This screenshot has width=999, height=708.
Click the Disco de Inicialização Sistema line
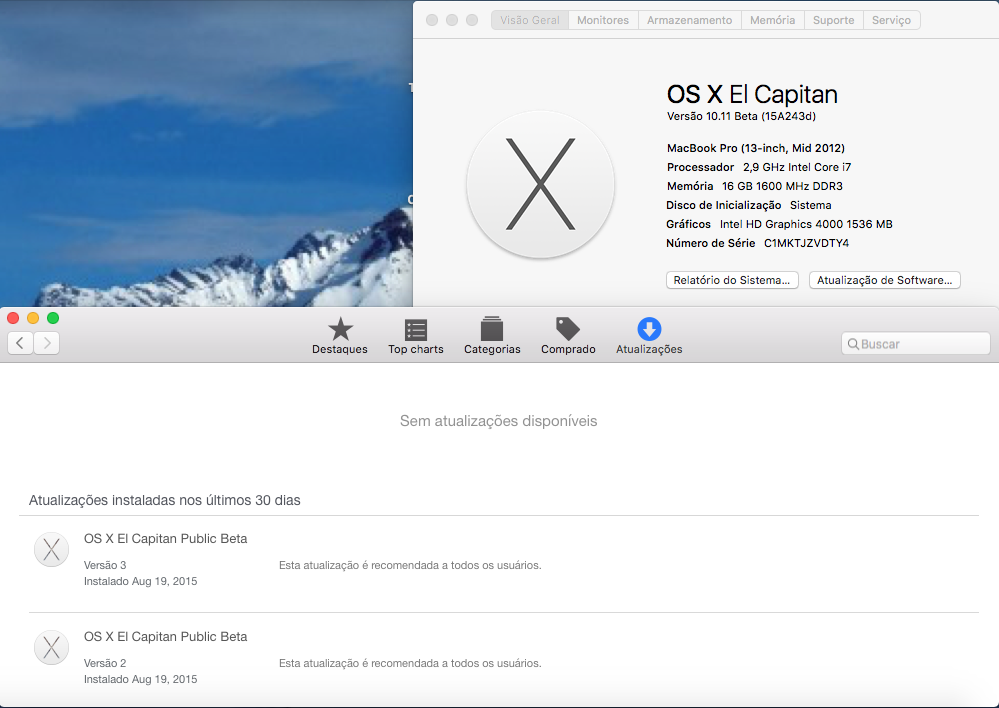749,205
